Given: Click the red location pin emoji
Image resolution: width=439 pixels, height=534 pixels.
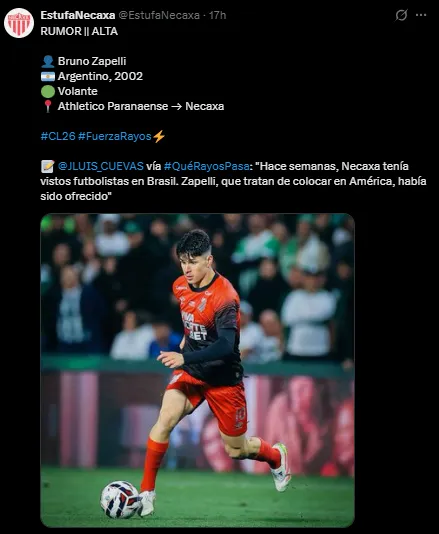Looking at the screenshot, I should click(x=48, y=106).
